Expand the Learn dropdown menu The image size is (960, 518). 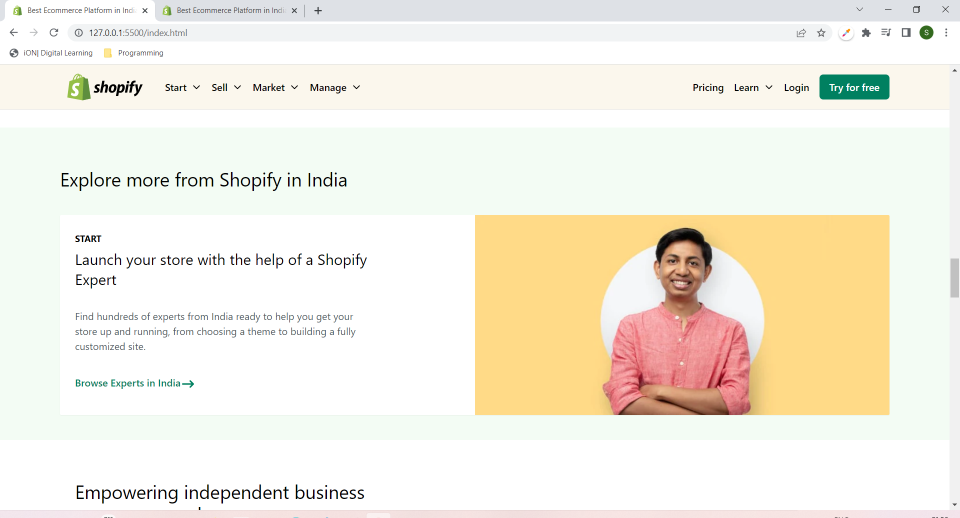coord(753,88)
